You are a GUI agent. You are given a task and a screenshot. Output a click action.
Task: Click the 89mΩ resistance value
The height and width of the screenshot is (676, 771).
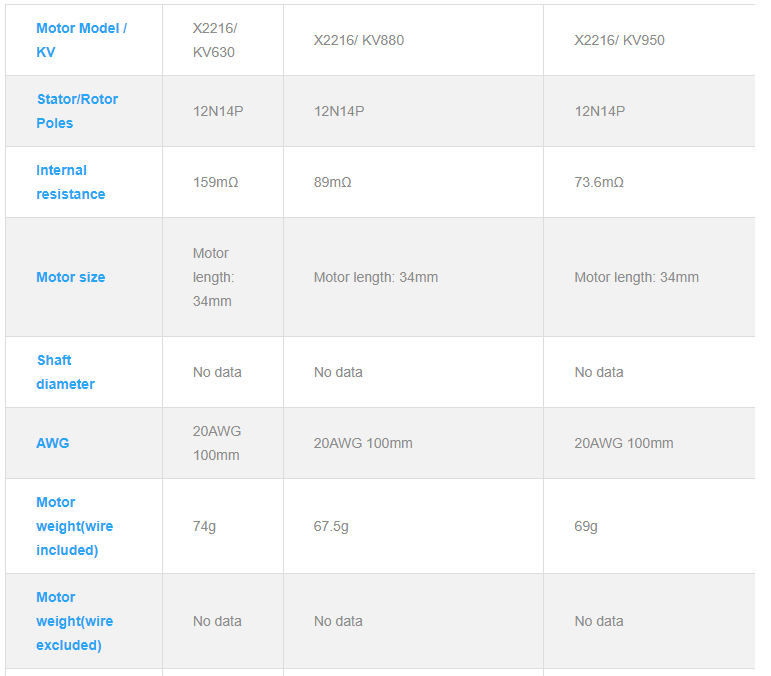[x=332, y=182]
